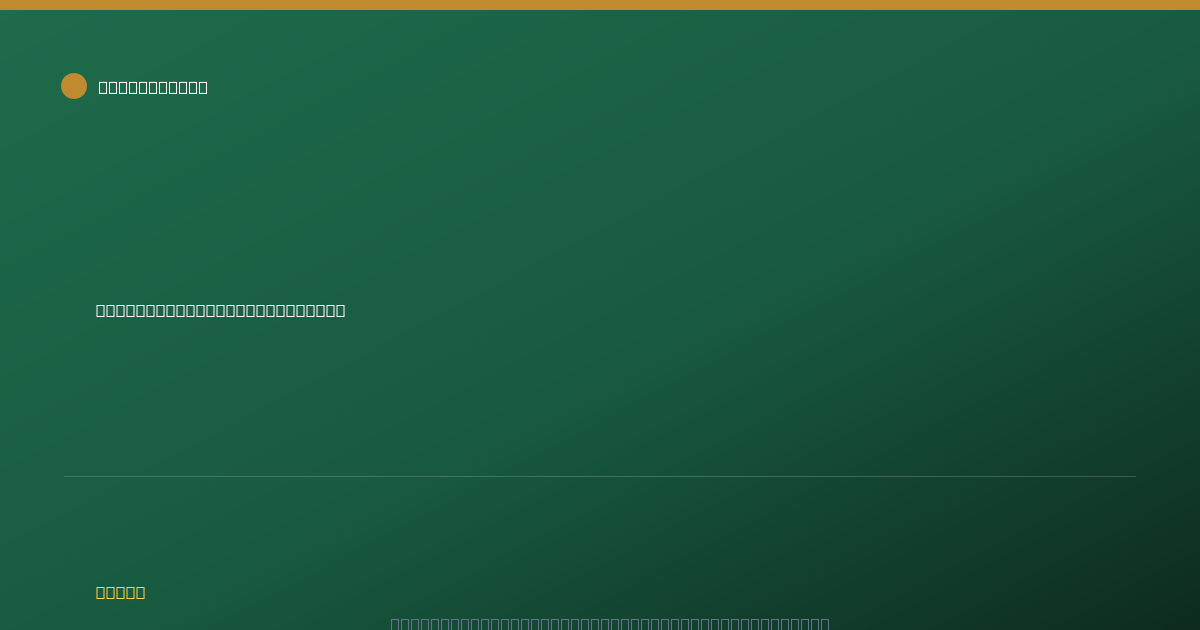Click the end of the gray footer text
This screenshot has height=630, width=1200.
(825, 623)
